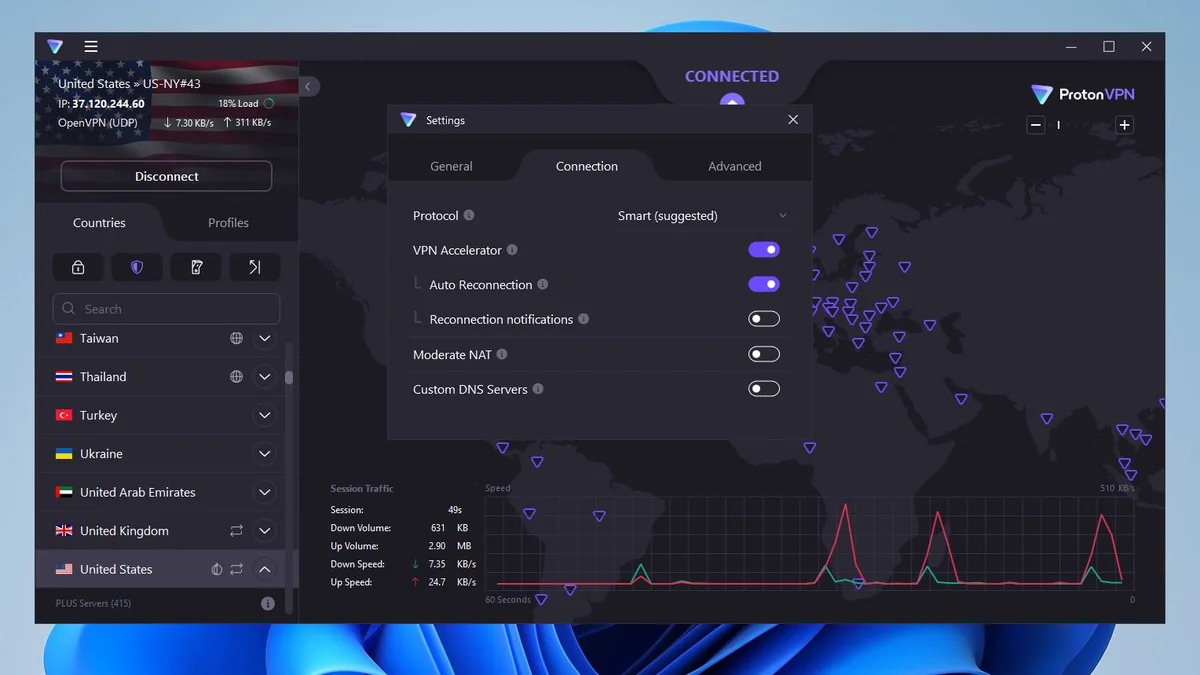Click the info icon next to Protocol
This screenshot has height=675, width=1200.
click(469, 216)
